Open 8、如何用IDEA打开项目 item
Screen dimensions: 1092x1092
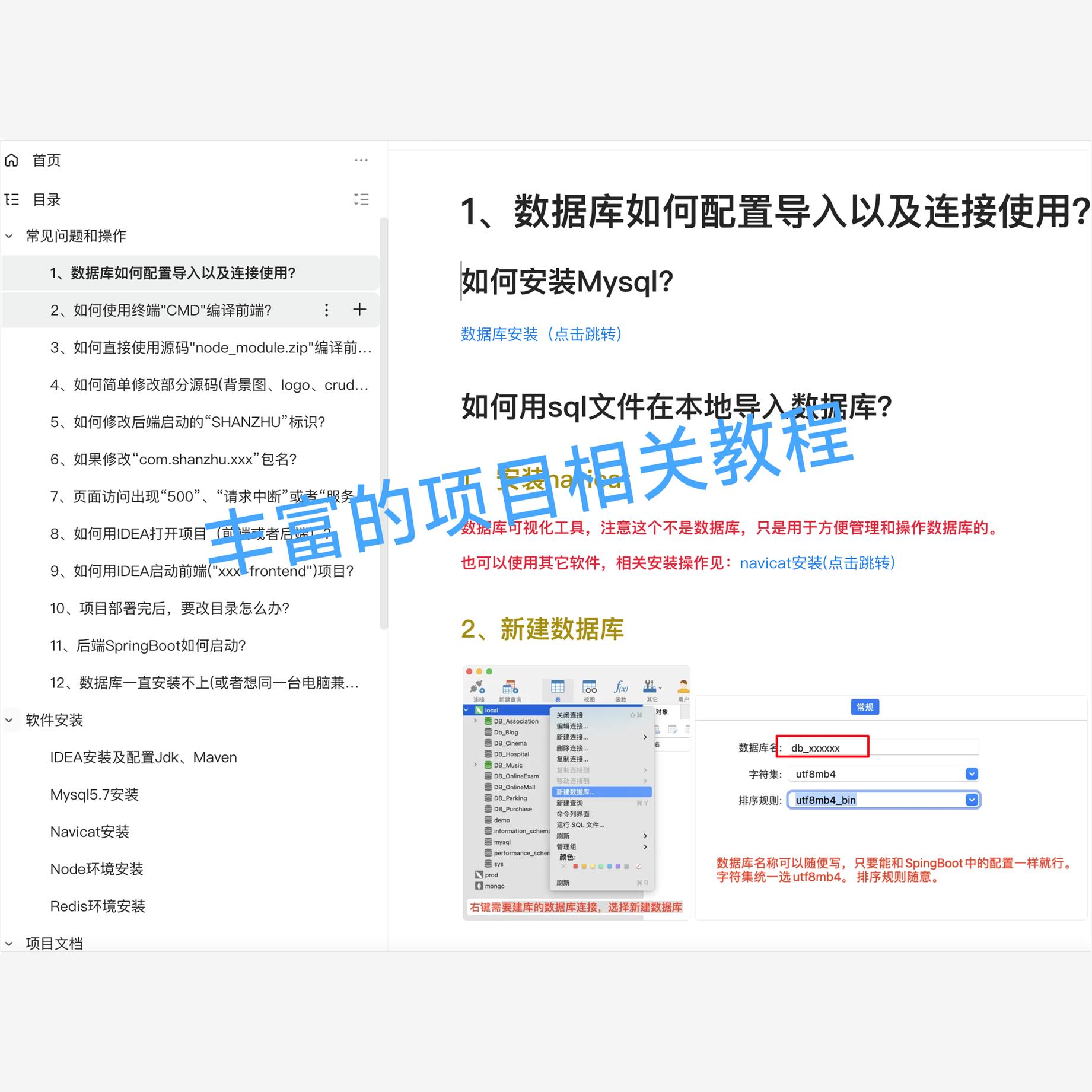pos(190,534)
